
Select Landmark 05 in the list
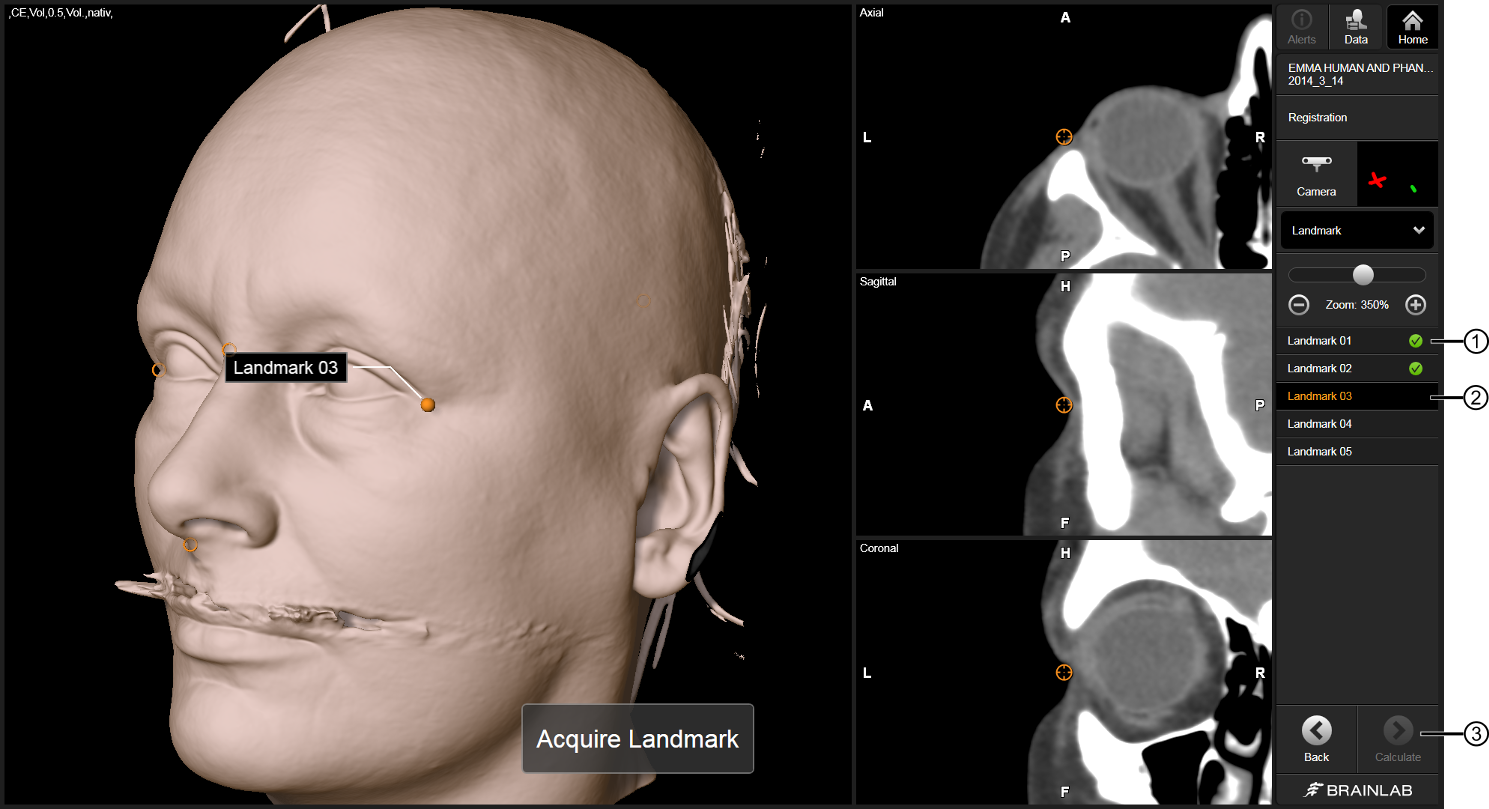point(1357,452)
